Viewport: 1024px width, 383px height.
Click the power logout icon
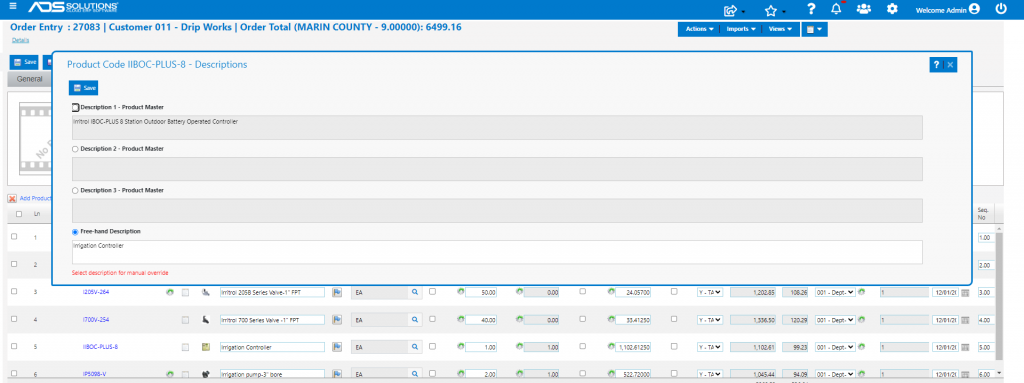[1001, 9]
